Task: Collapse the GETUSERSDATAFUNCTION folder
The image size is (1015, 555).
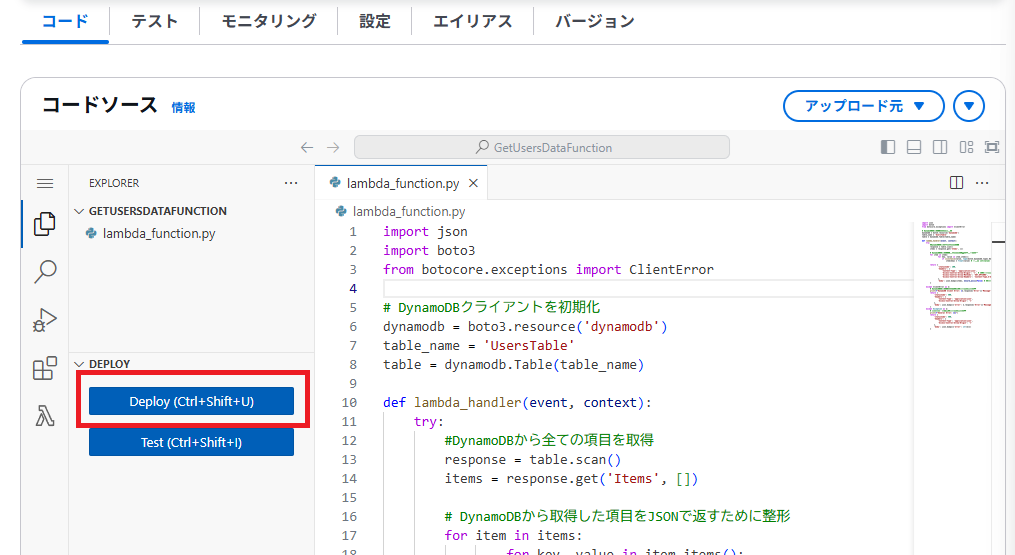Action: [x=80, y=211]
